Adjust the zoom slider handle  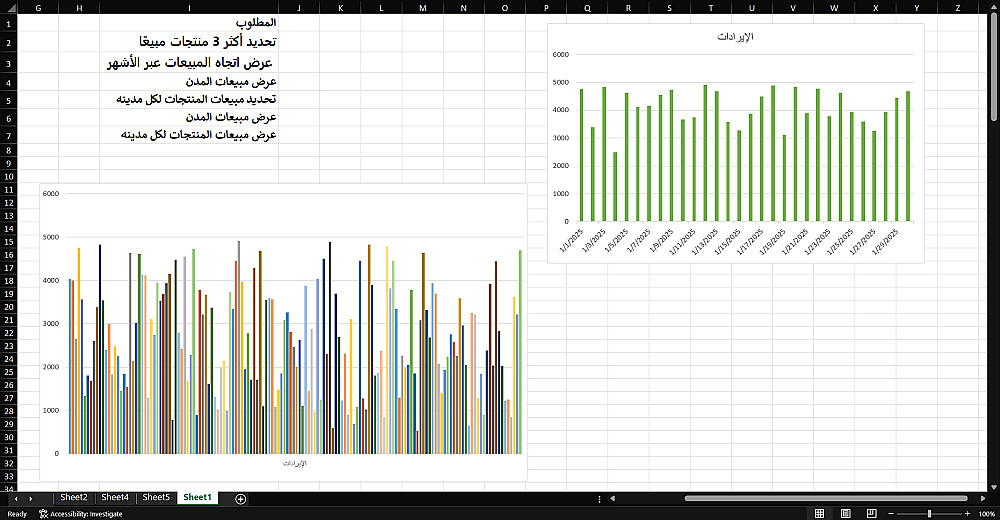click(x=930, y=514)
